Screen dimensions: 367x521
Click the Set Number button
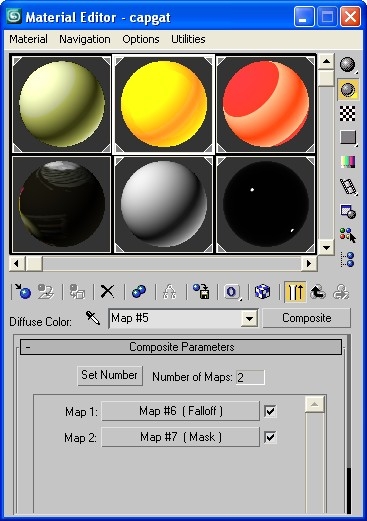pyautogui.click(x=110, y=375)
